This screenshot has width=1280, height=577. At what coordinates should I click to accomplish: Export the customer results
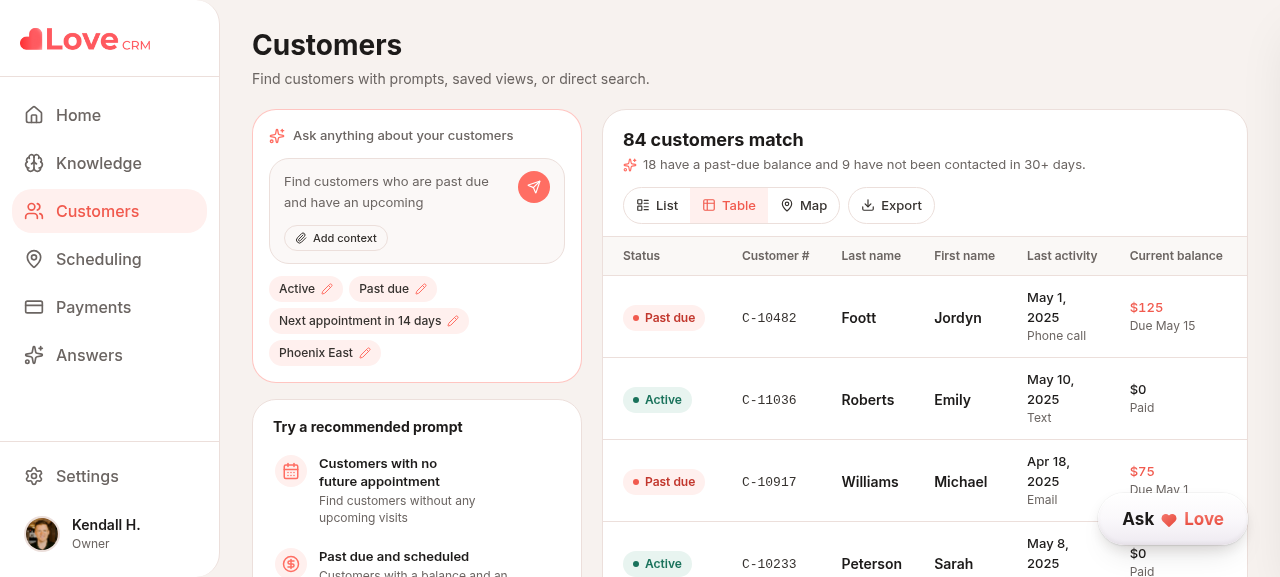pyautogui.click(x=891, y=205)
